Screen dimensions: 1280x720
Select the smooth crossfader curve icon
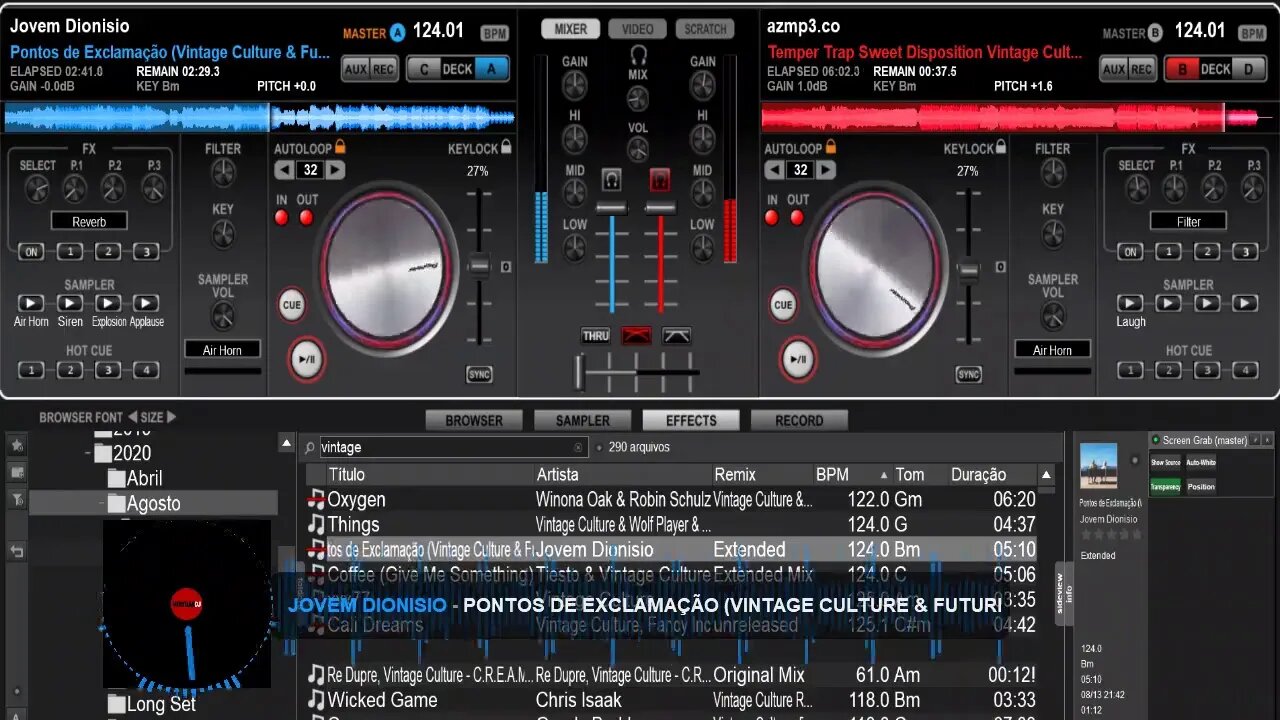(677, 336)
